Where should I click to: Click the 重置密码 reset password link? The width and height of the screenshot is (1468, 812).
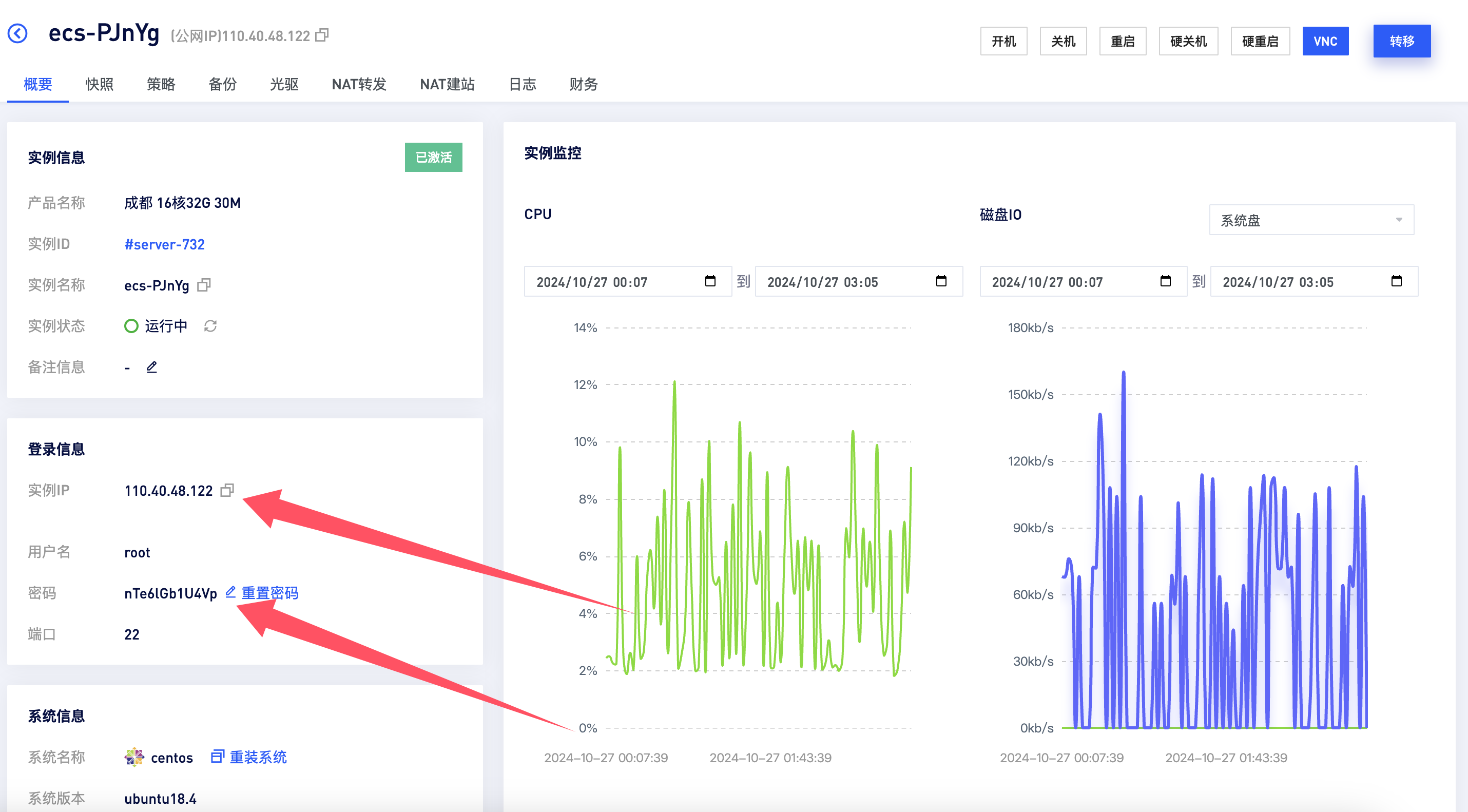(x=270, y=593)
